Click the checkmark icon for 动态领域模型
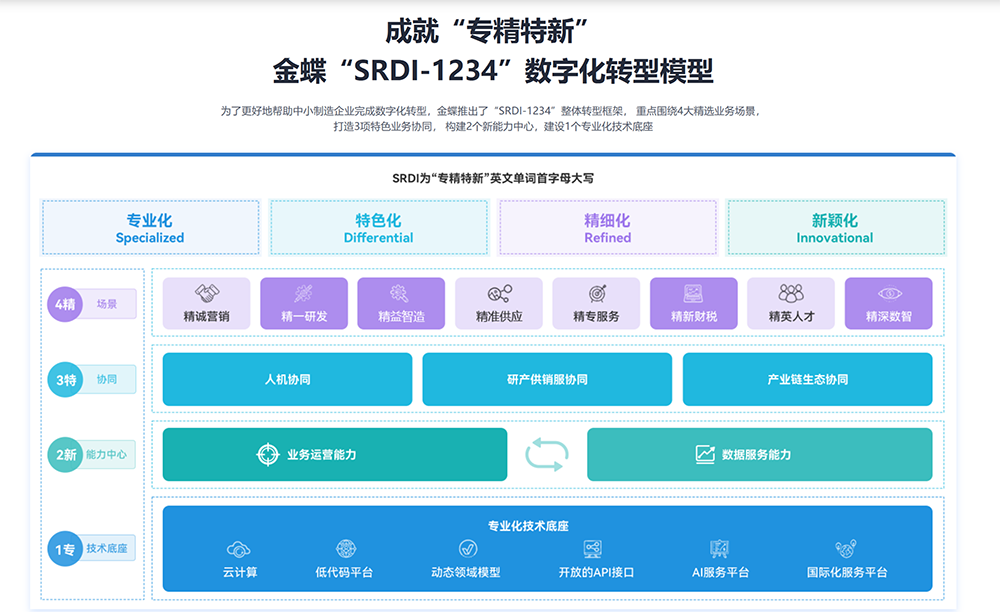Screen dimensions: 1000x612 pos(468,549)
